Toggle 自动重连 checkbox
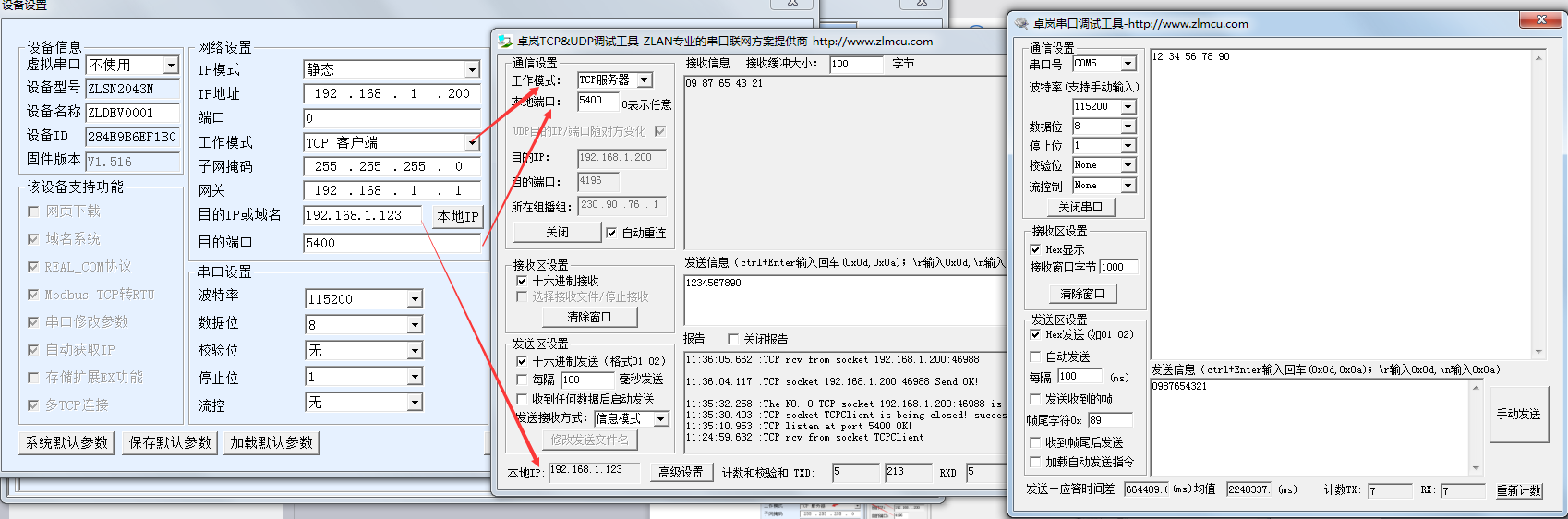Image resolution: width=1568 pixels, height=519 pixels. [x=611, y=233]
